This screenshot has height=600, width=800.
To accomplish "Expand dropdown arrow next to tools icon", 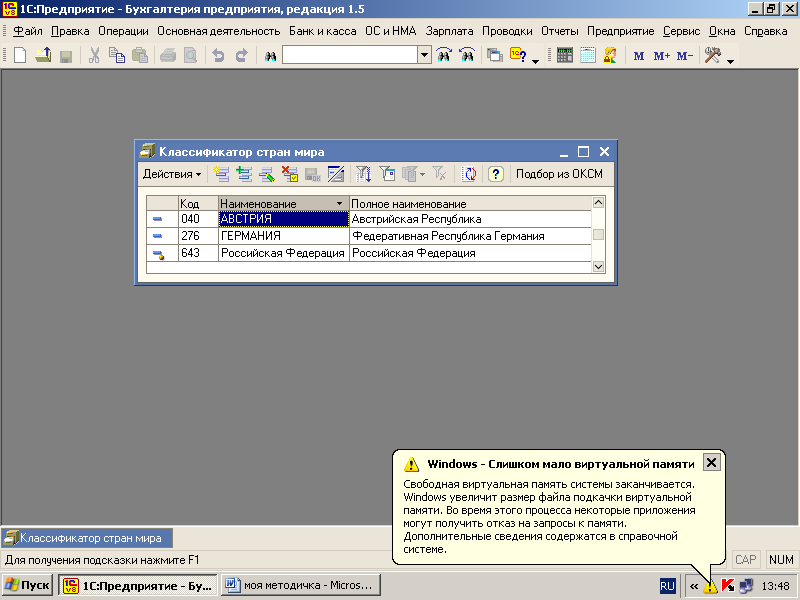I will (730, 61).
